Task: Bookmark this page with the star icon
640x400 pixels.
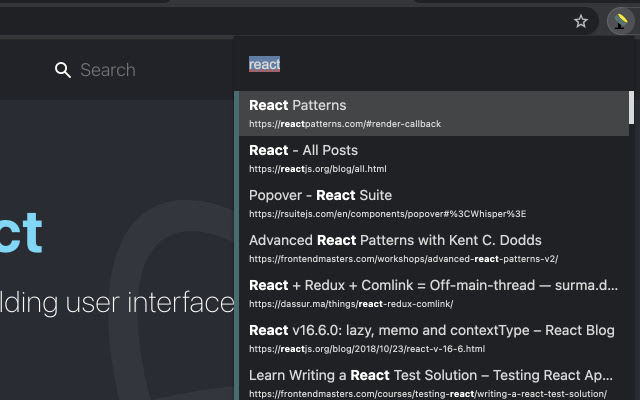Action: coord(580,21)
